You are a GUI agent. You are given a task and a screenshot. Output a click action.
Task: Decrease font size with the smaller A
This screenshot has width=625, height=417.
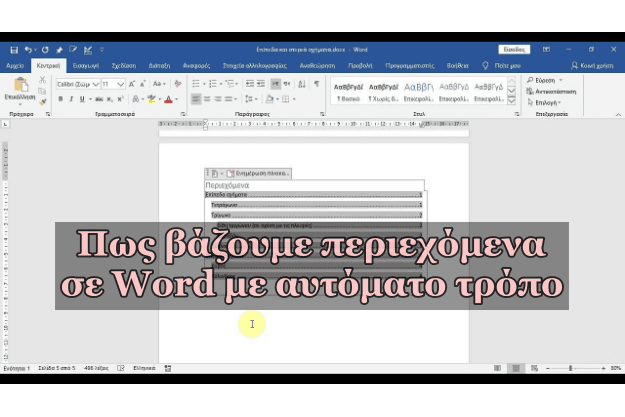pos(143,84)
